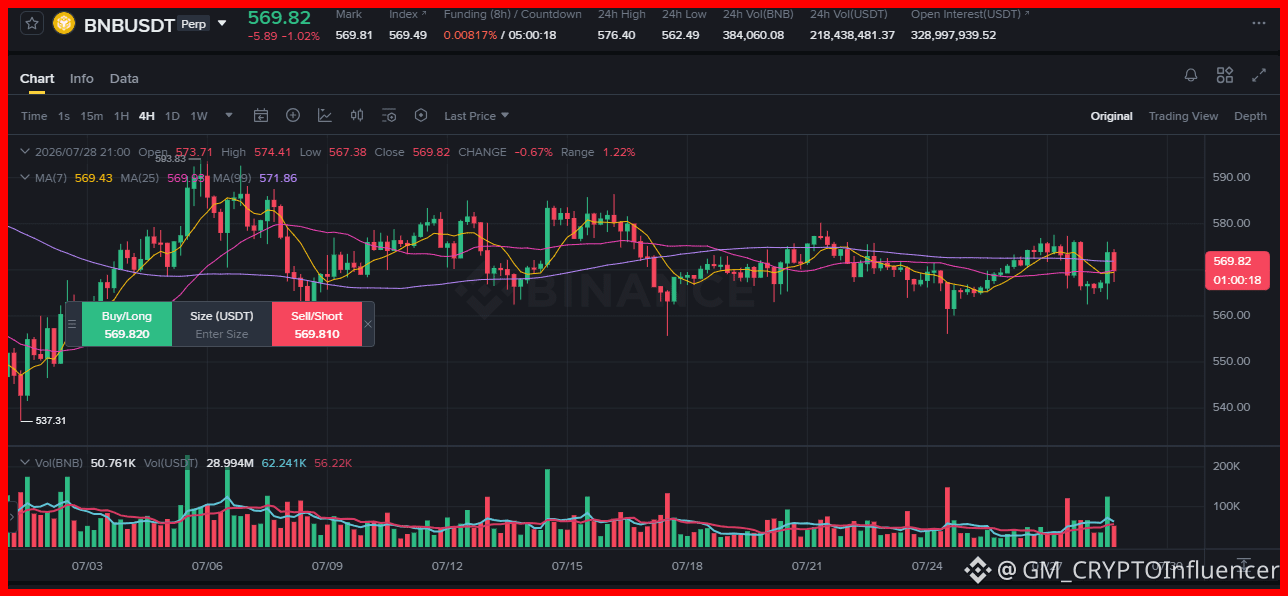This screenshot has width=1288, height=596.
Task: Open the Index price link
Action: [407, 14]
